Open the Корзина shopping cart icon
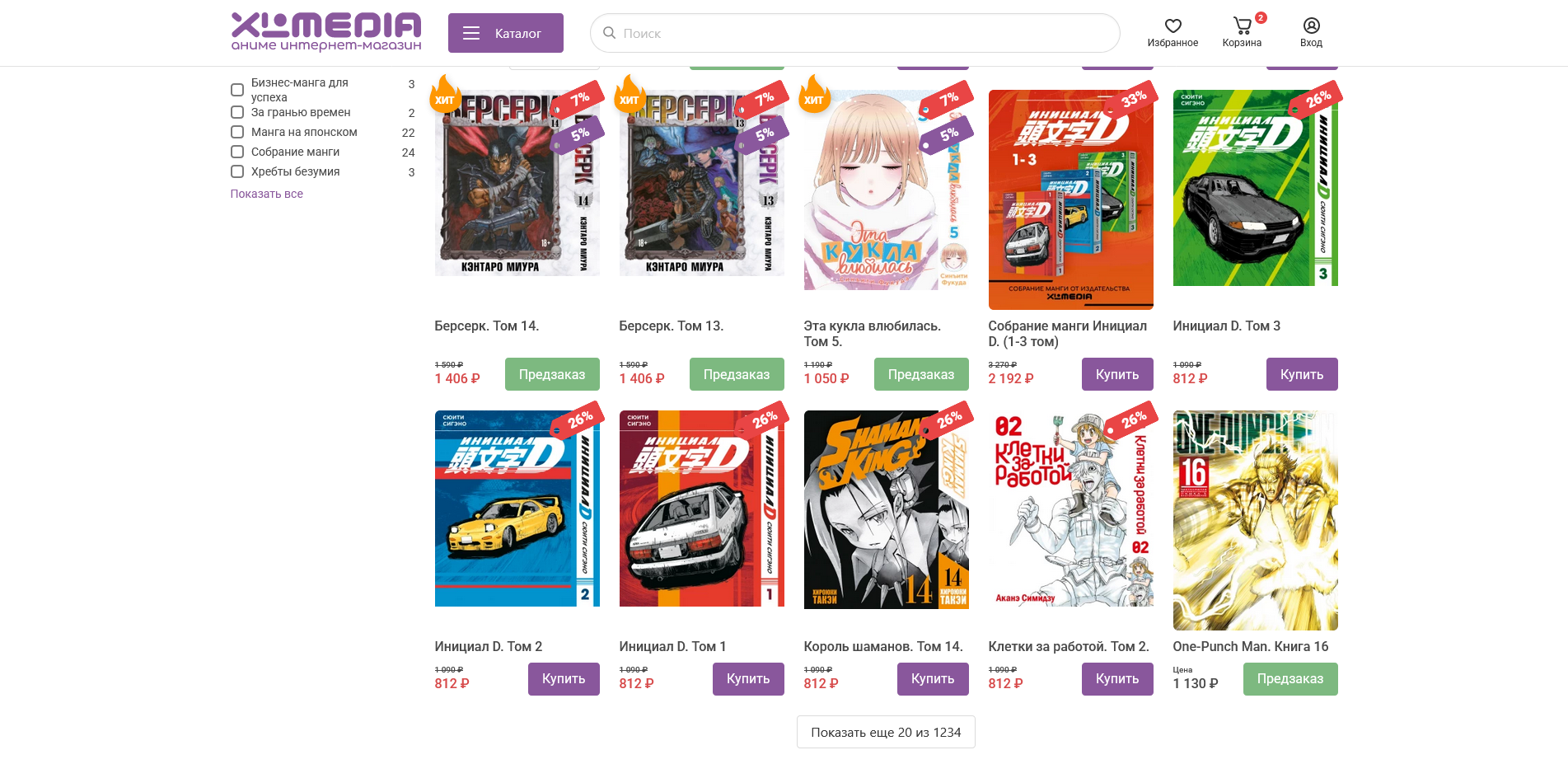 [1242, 26]
